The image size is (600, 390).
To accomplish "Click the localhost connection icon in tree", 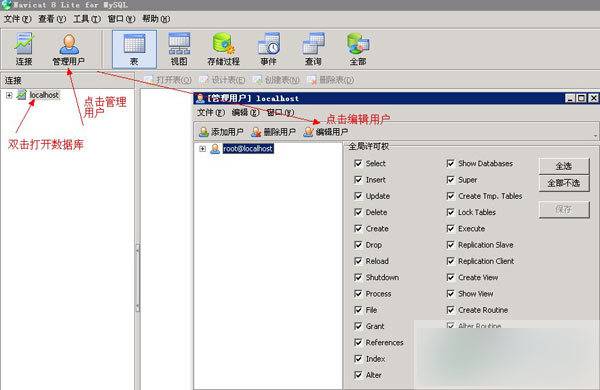I will pos(22,95).
